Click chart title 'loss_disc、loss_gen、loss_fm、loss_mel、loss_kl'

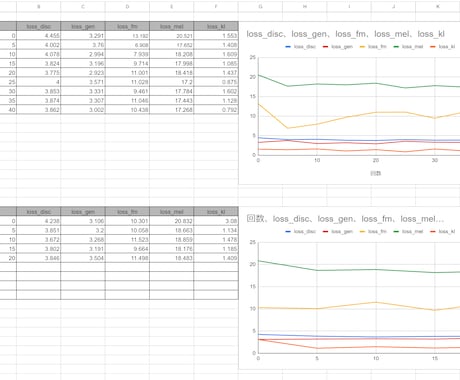[x=345, y=34]
